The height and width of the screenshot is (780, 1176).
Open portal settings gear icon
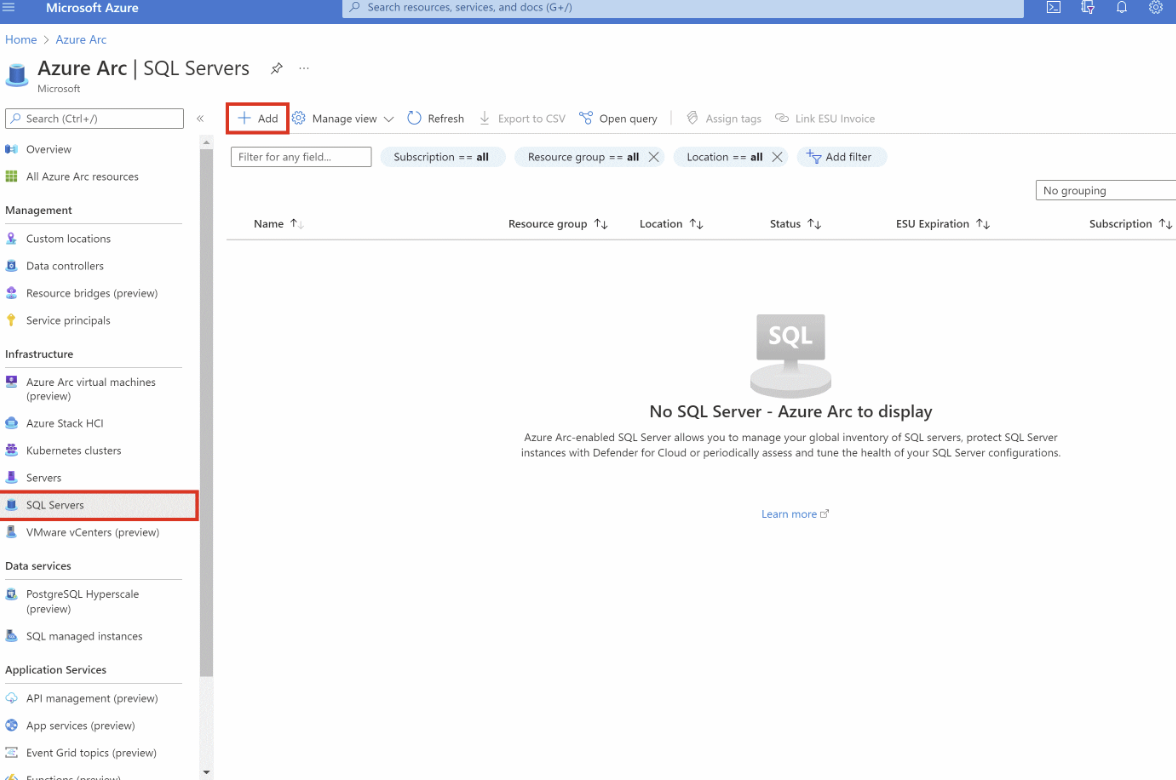1155,8
